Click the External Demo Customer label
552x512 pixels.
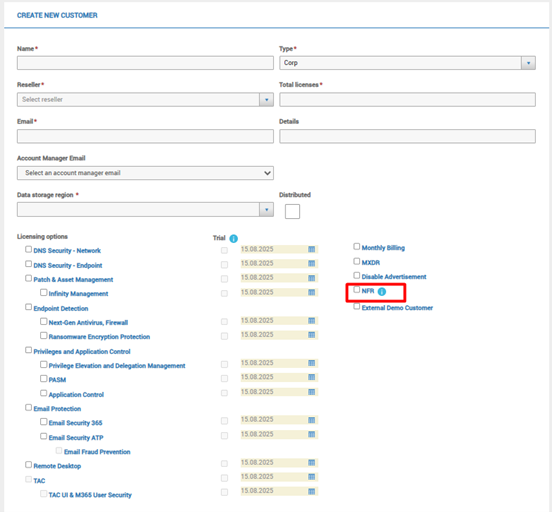[397, 308]
